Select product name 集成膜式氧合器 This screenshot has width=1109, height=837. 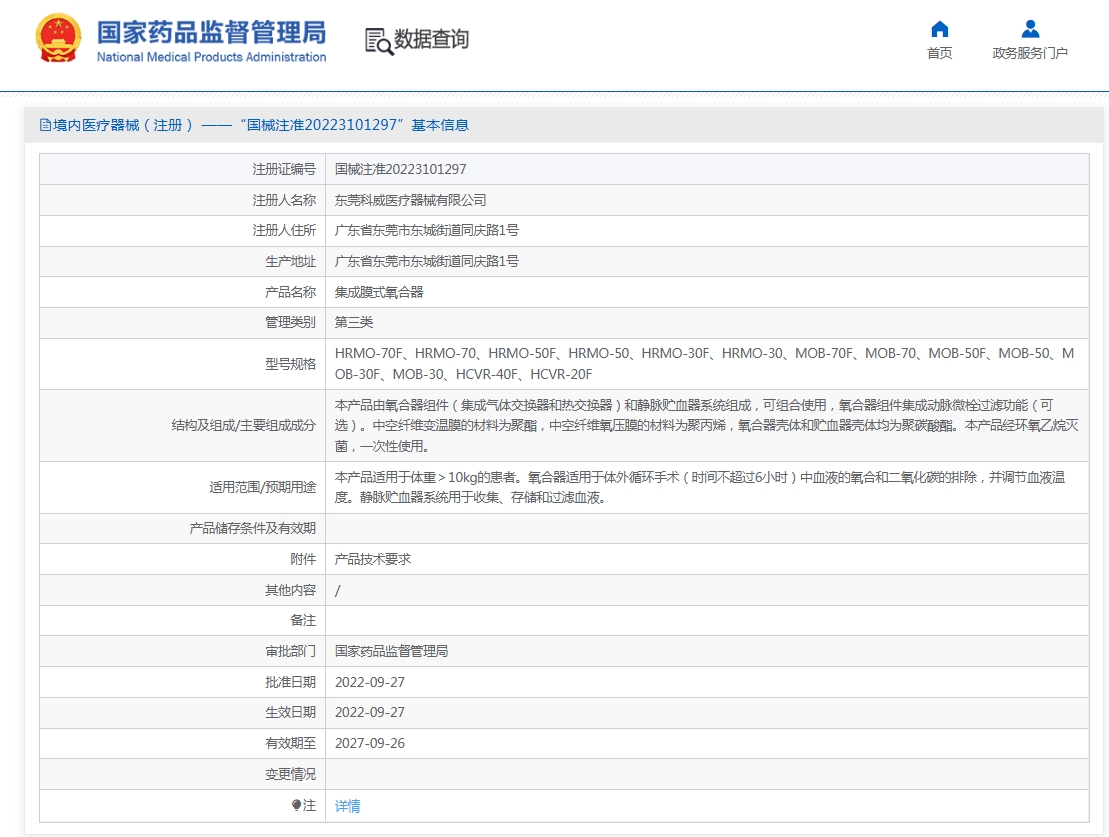[x=378, y=292]
